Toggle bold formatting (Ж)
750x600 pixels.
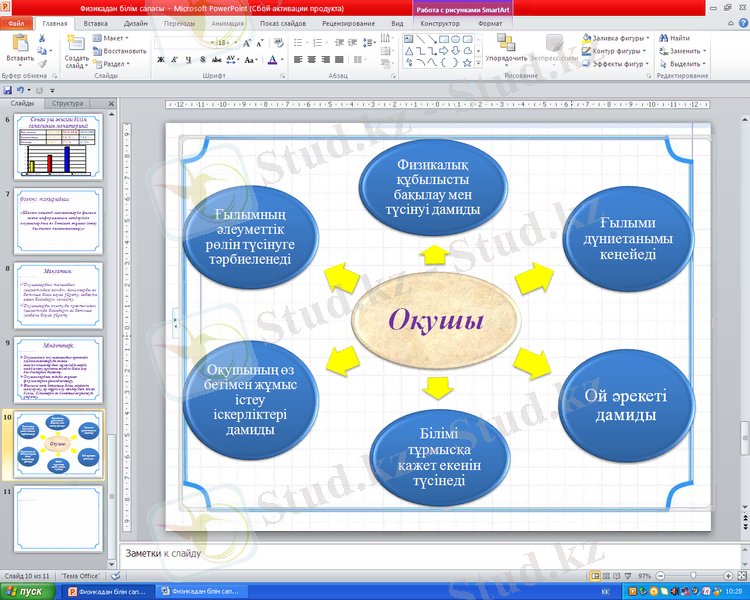[x=160, y=60]
